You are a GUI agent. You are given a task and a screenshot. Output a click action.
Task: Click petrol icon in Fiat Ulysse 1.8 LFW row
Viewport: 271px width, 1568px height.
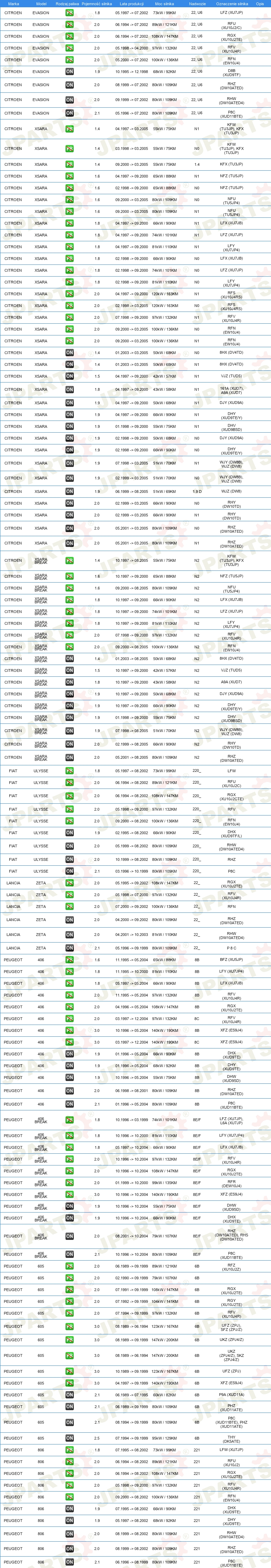tap(69, 771)
